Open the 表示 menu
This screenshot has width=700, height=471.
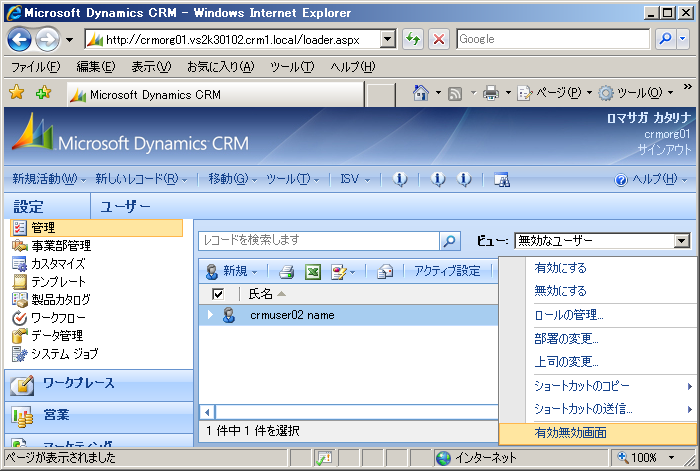pos(151,67)
